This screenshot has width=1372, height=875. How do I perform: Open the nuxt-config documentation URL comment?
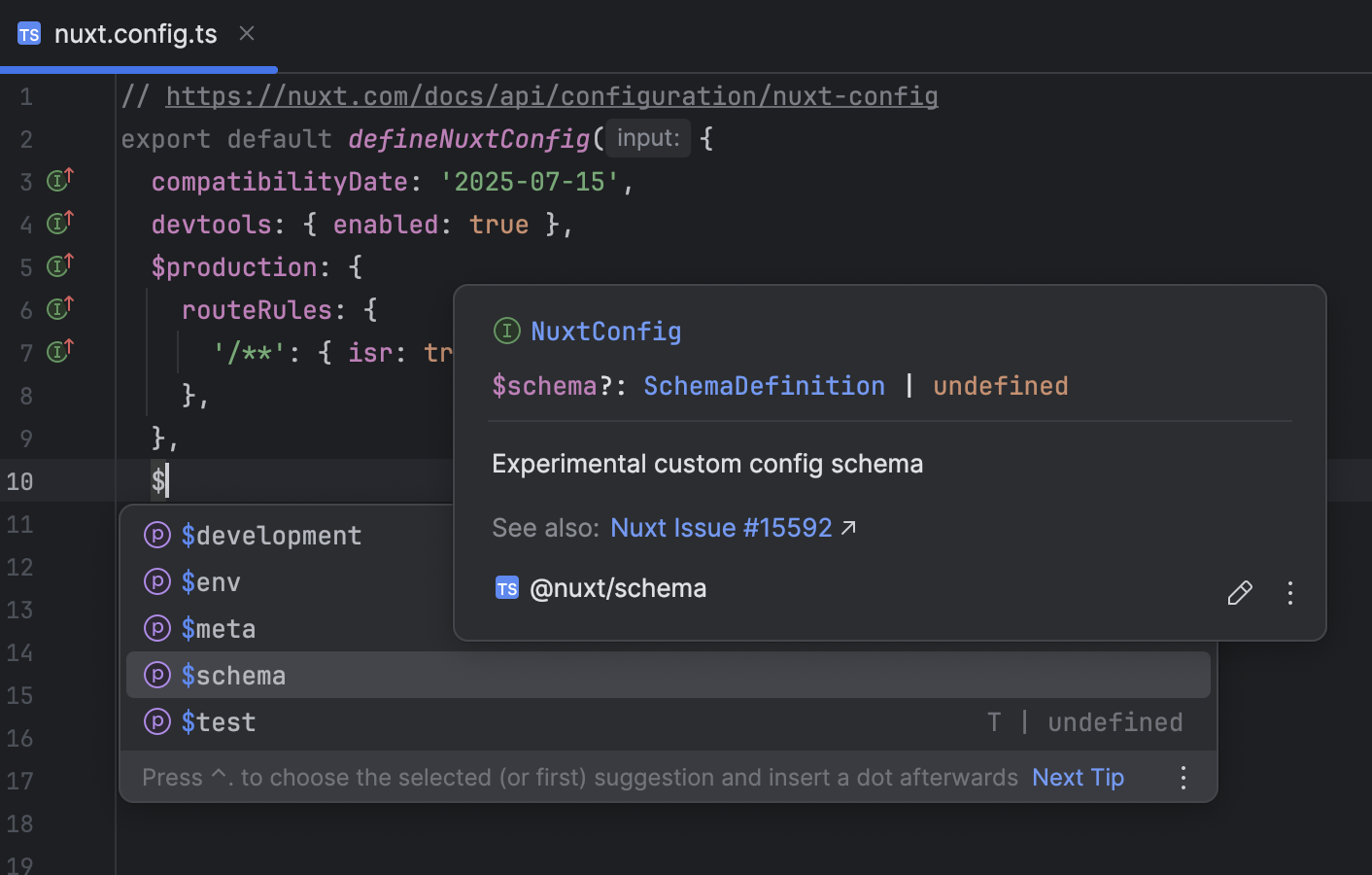coord(552,95)
